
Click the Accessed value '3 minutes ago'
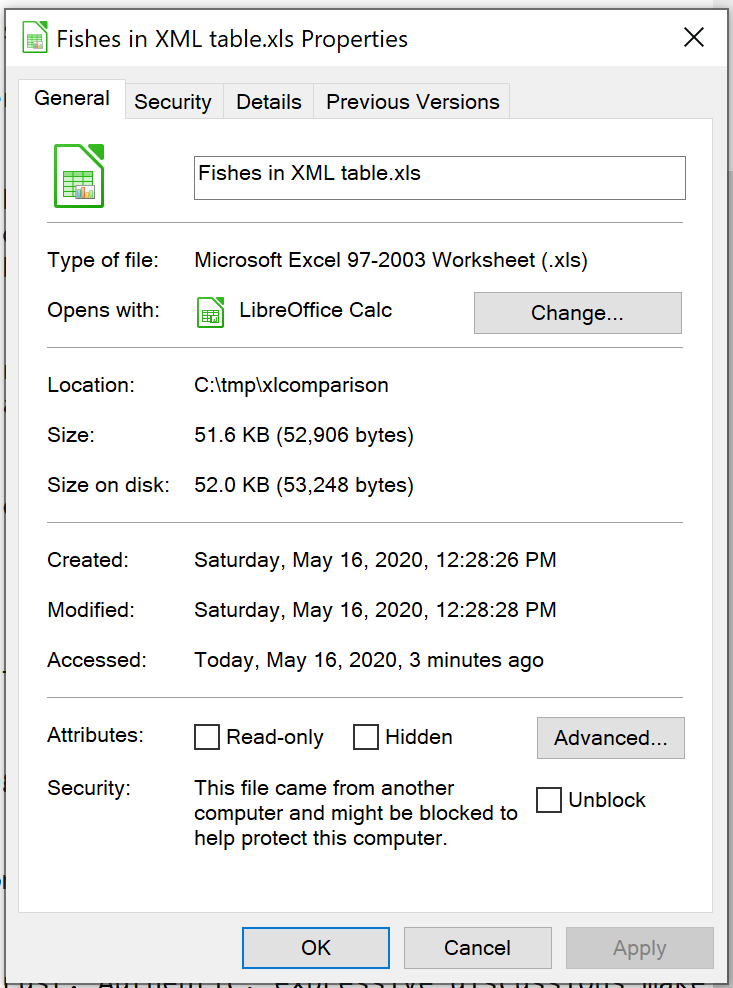(x=369, y=660)
